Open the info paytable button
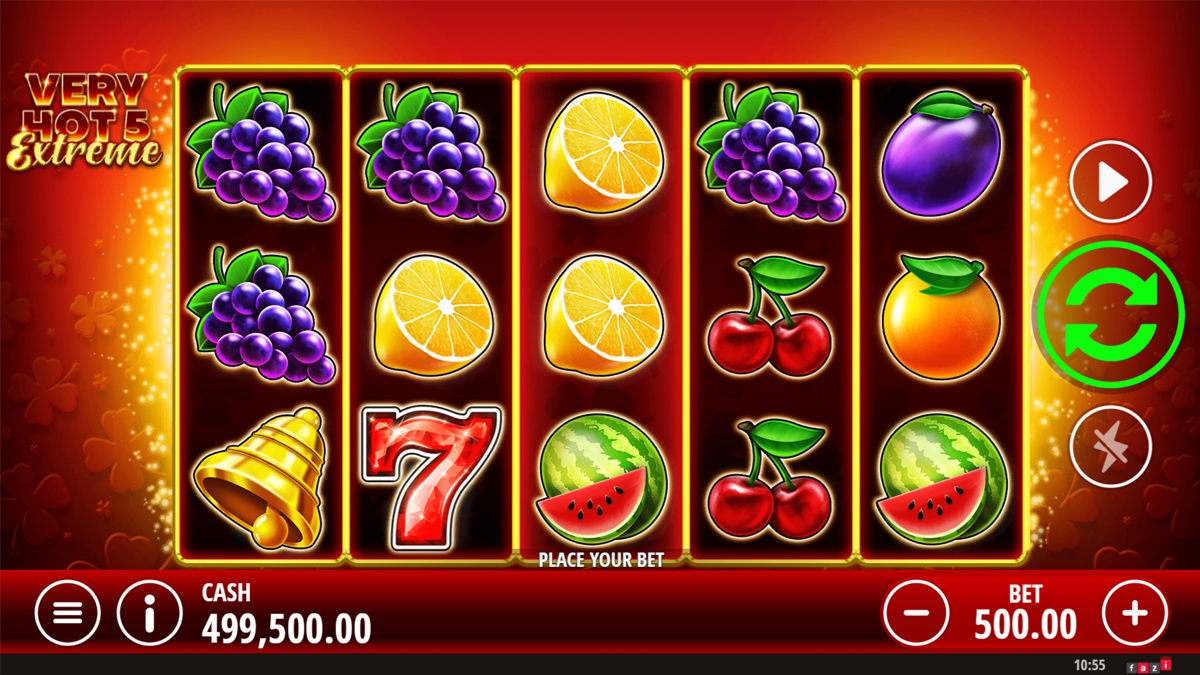1200x675 pixels. coord(149,612)
